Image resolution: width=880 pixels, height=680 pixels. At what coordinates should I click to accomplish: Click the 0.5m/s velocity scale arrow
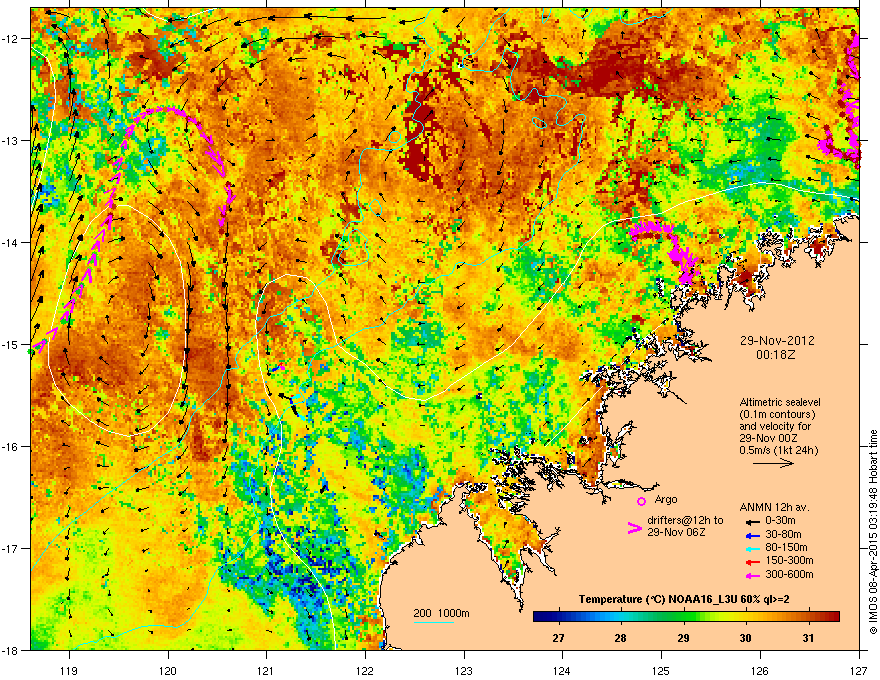pos(773,463)
